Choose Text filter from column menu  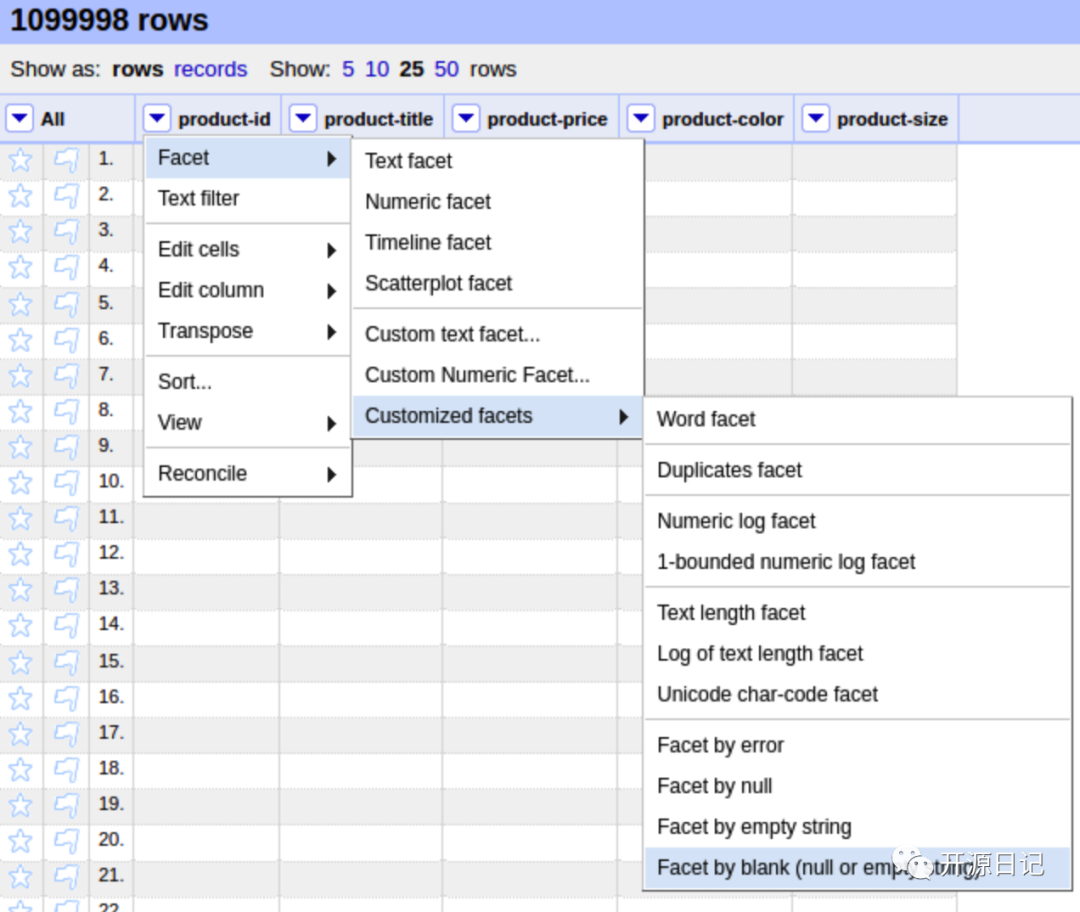tap(248, 198)
